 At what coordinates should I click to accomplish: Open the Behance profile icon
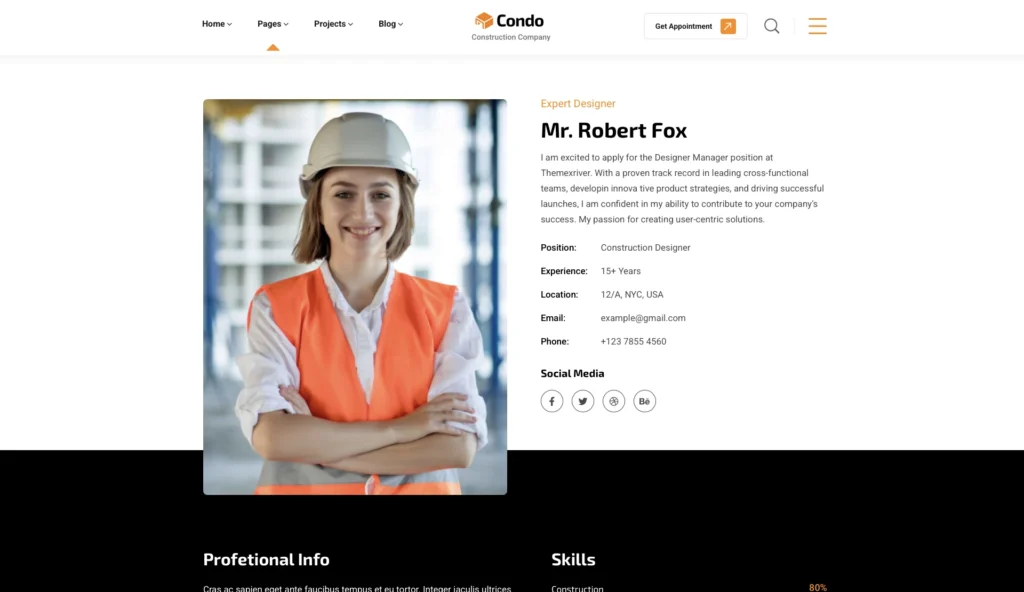[x=645, y=401]
